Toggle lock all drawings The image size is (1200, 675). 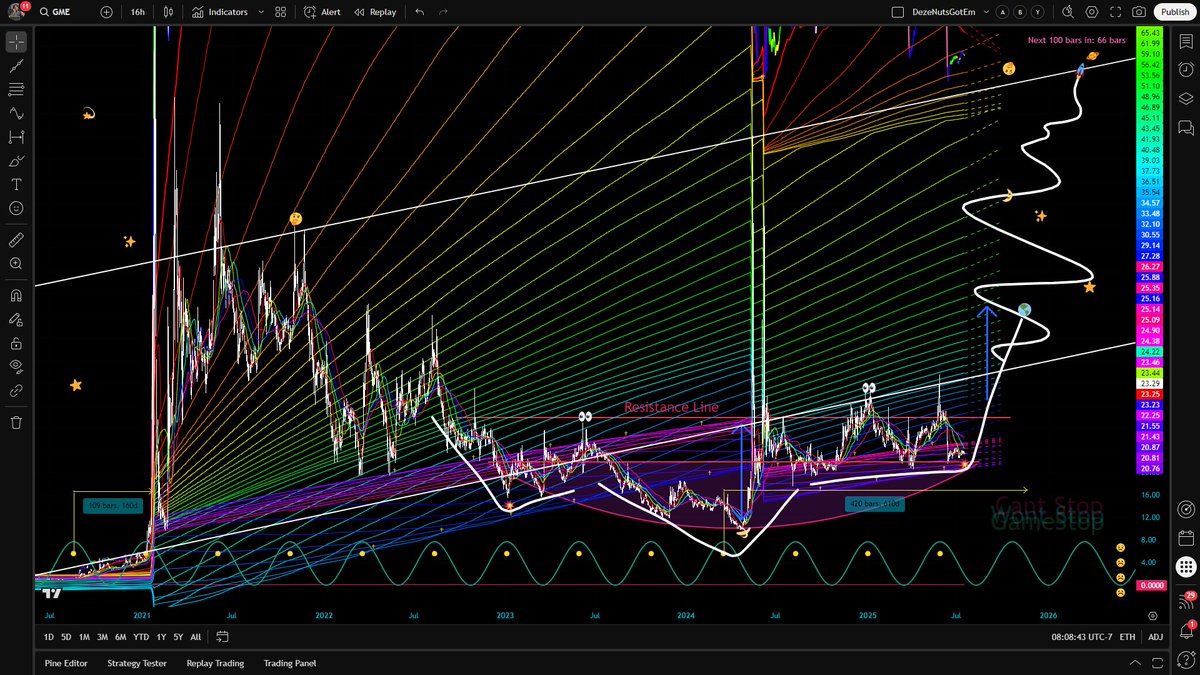click(x=16, y=343)
